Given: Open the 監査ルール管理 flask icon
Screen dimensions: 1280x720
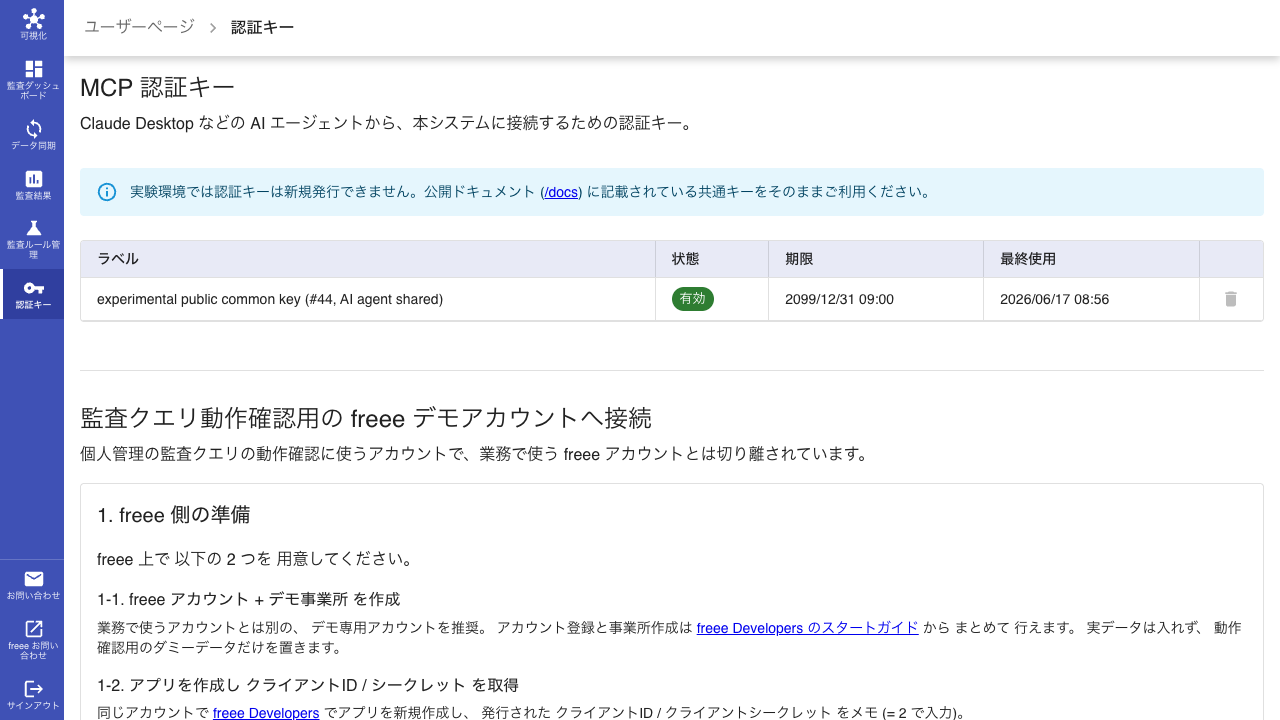Looking at the screenshot, I should tap(33, 228).
